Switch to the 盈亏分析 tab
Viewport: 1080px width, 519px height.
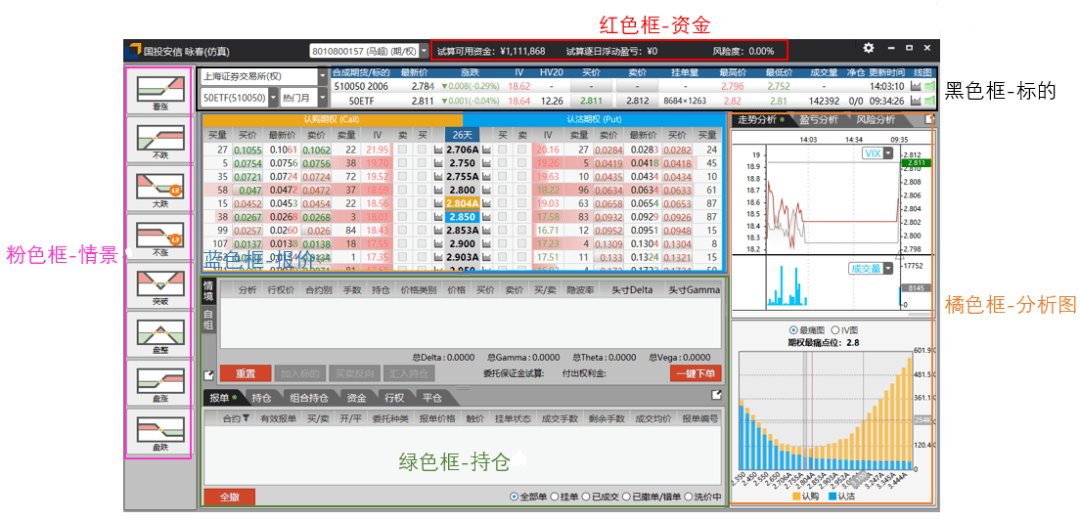[814, 119]
